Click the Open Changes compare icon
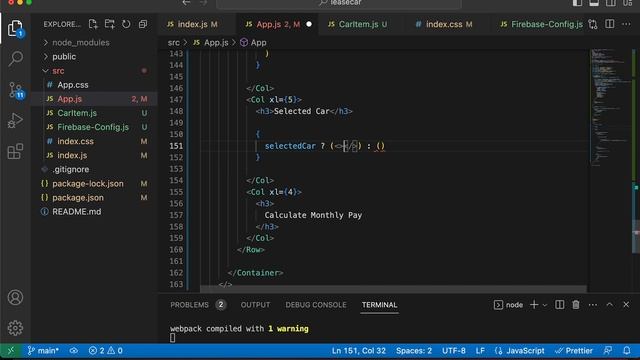This screenshot has height=360, width=640. click(593, 24)
